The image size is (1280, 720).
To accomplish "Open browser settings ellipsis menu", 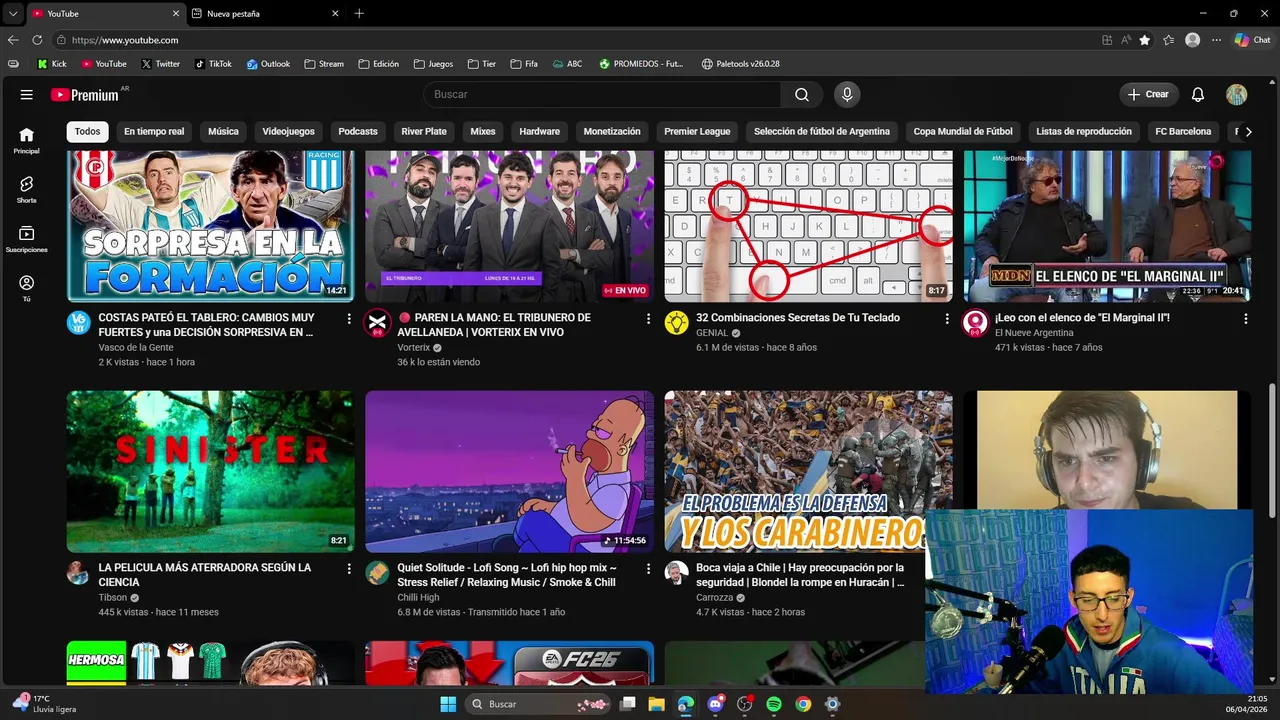I will coord(1216,40).
